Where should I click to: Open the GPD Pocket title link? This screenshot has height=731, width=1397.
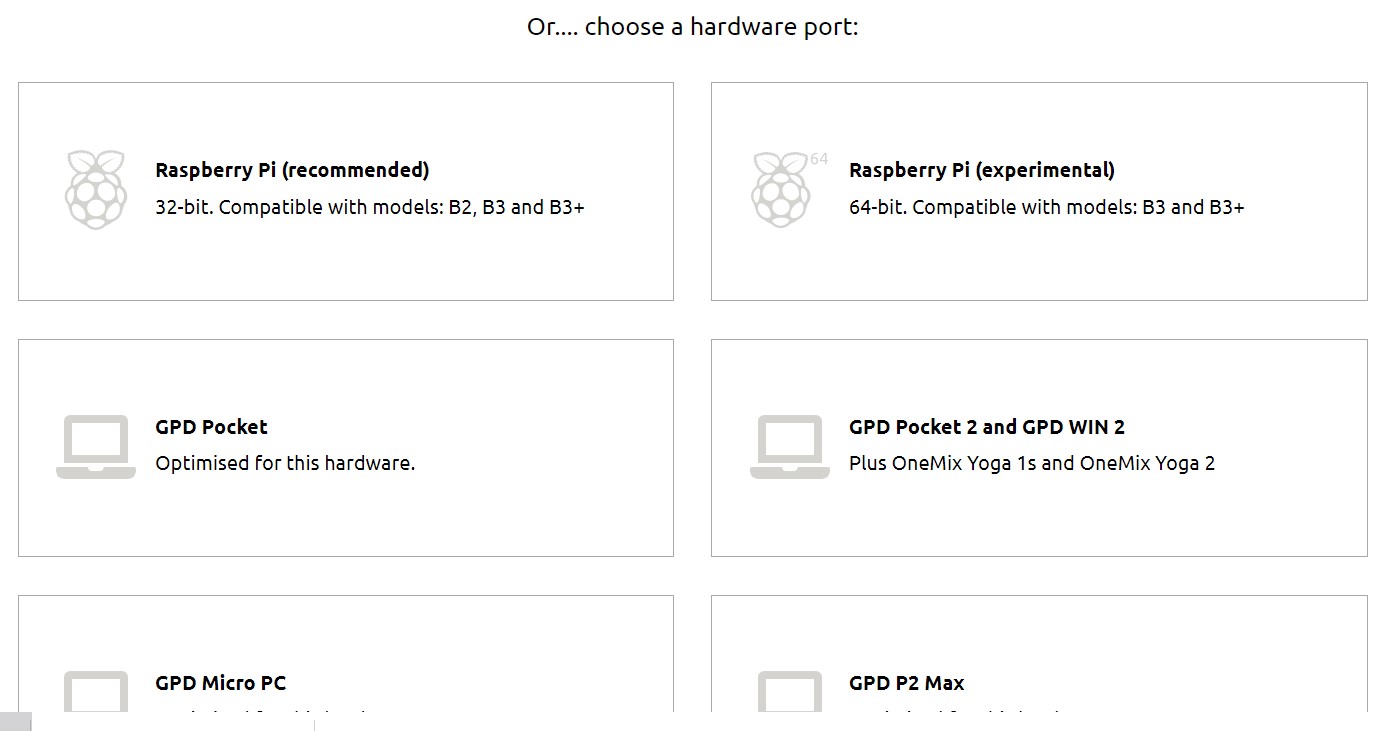(211, 427)
